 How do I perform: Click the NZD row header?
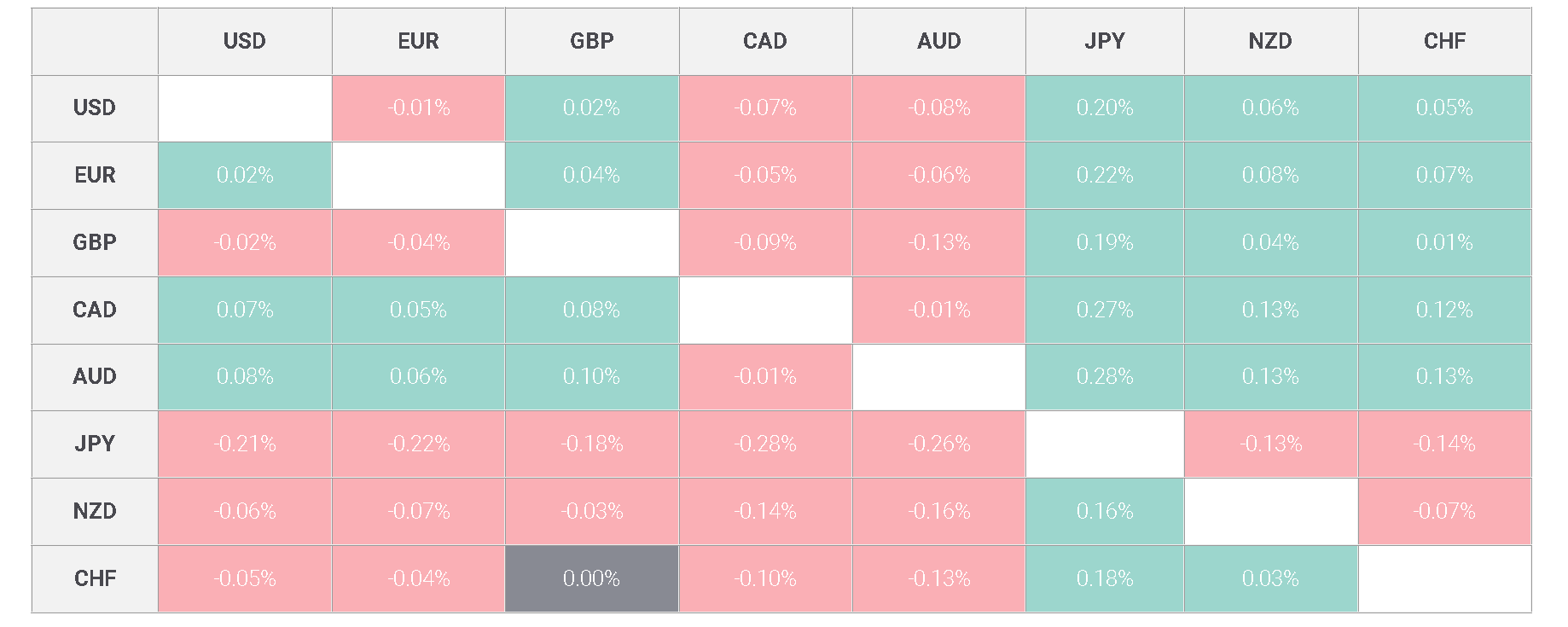(x=95, y=511)
